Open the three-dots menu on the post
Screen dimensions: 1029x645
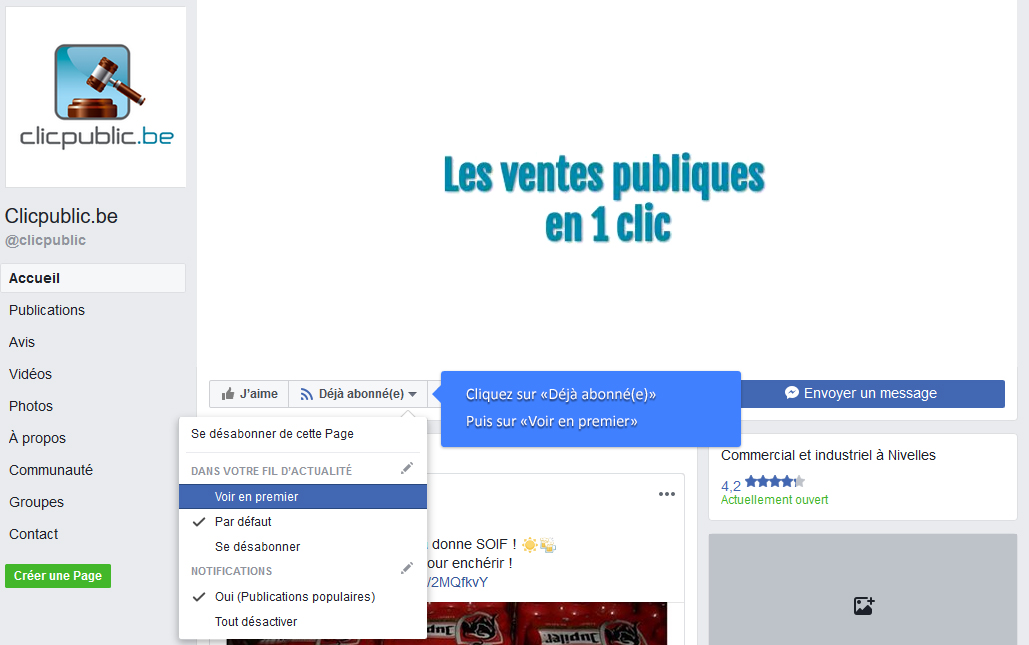[x=666, y=493]
